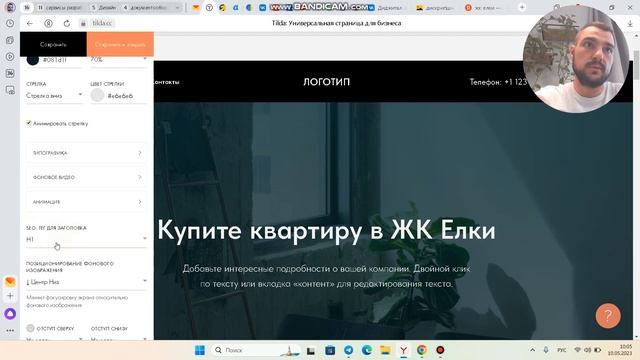640x360 pixels.
Task: Click the 'Купите квартиру в ЖК Елки' heading
Action: point(327,230)
